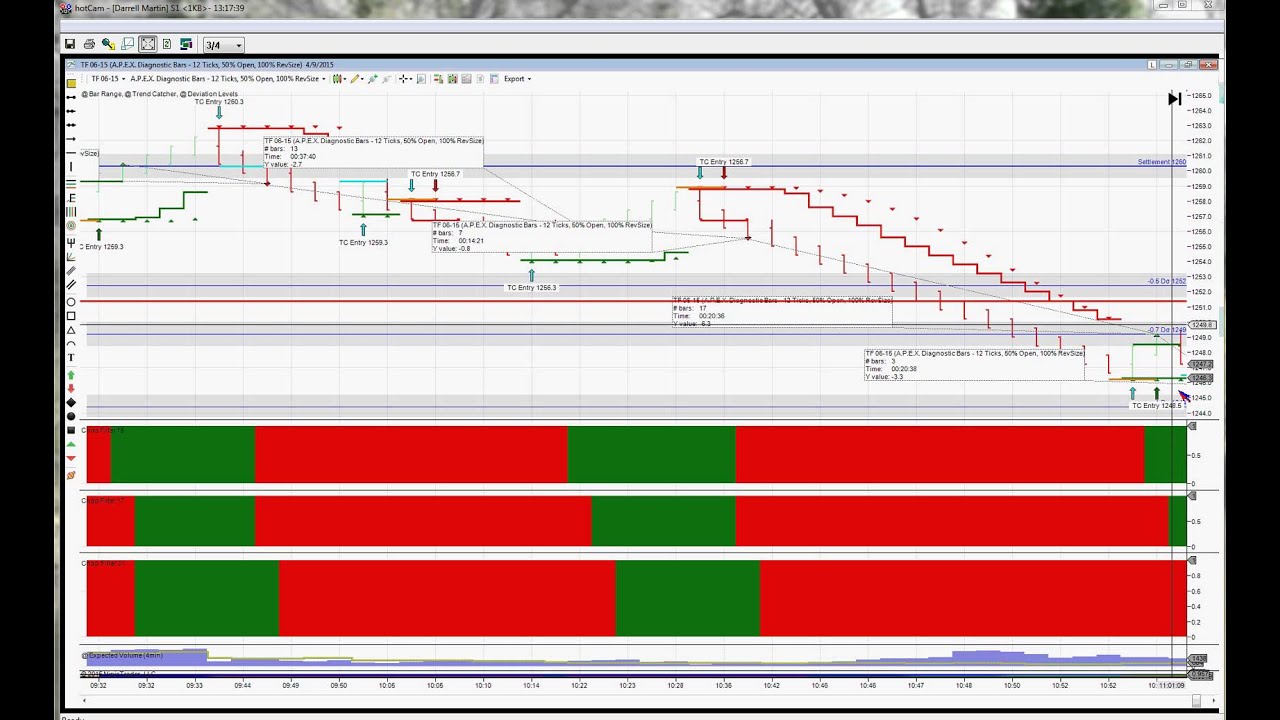The height and width of the screenshot is (720, 1280).
Task: Click the hotCam window title bar text
Action: [160, 8]
